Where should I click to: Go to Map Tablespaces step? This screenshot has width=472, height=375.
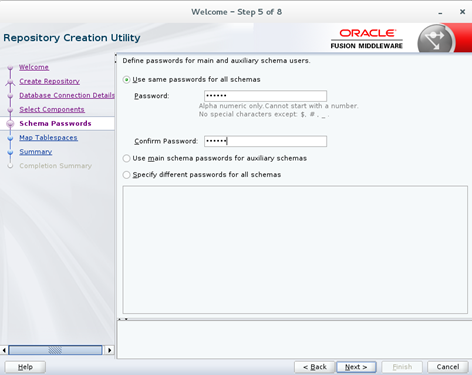click(x=48, y=138)
